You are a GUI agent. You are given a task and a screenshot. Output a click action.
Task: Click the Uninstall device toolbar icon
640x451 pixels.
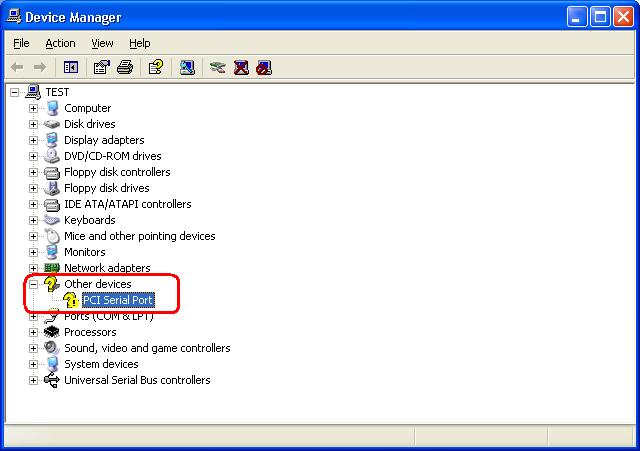(241, 67)
